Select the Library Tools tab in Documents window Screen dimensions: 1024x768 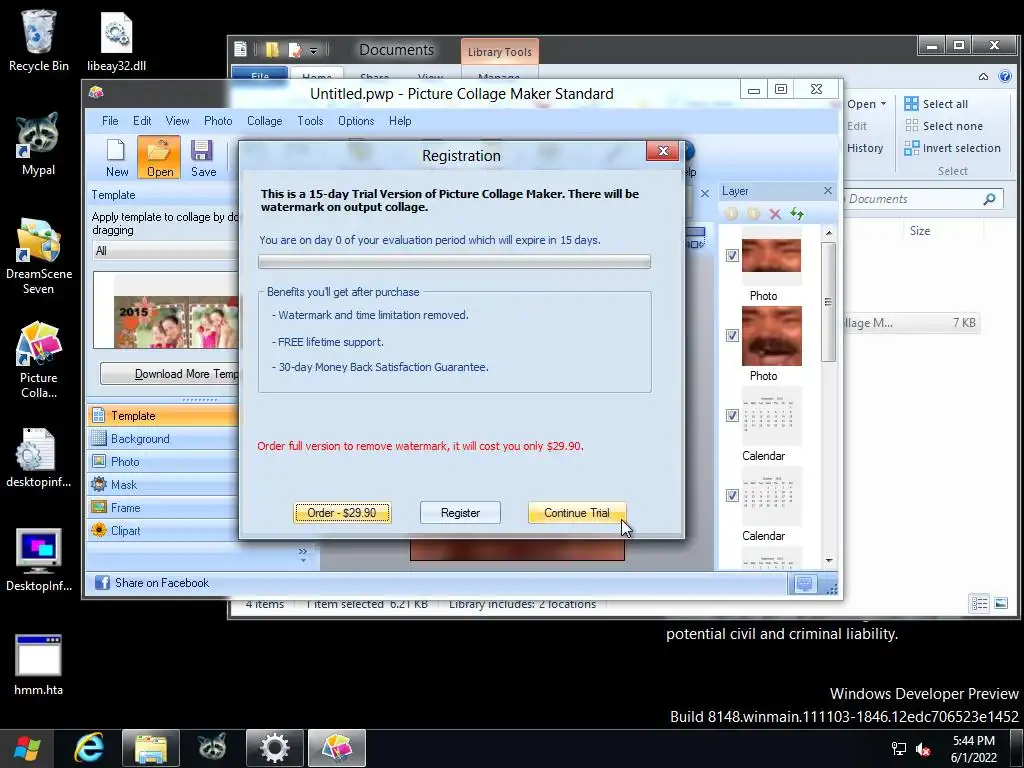(500, 52)
